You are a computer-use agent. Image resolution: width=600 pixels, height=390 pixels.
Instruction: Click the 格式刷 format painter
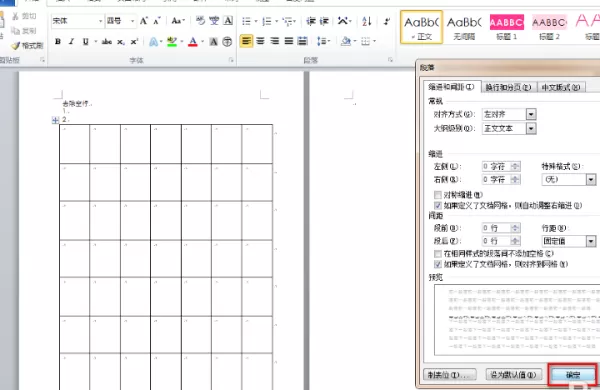coord(27,46)
